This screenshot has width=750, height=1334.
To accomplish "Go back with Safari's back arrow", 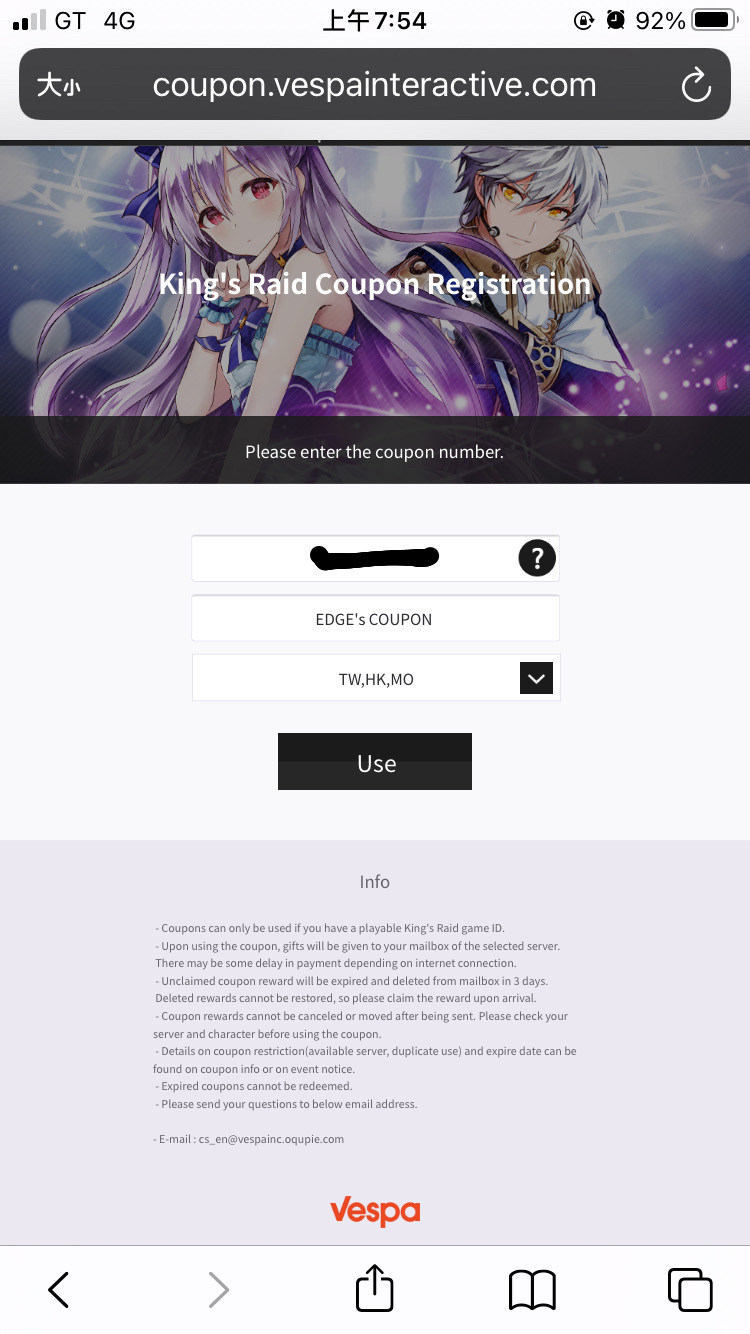I will point(59,1290).
